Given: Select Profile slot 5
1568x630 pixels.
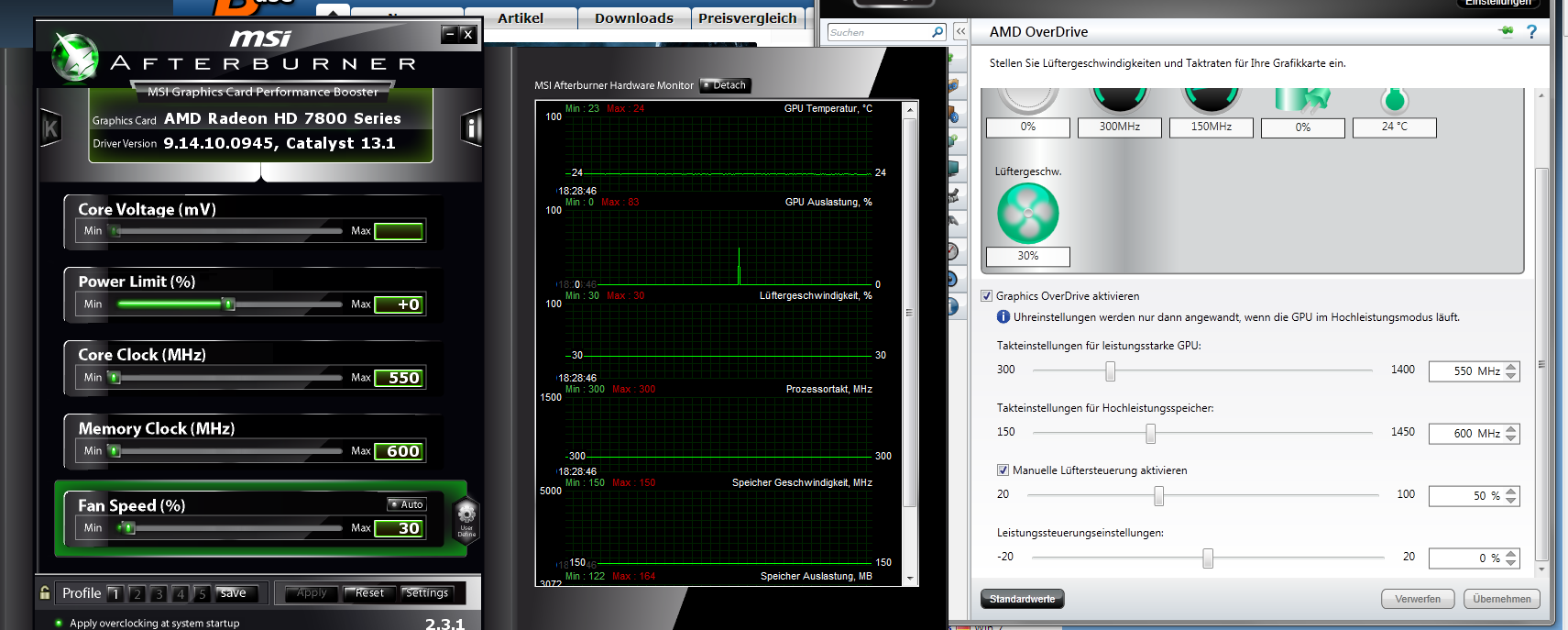Looking at the screenshot, I should (x=203, y=593).
